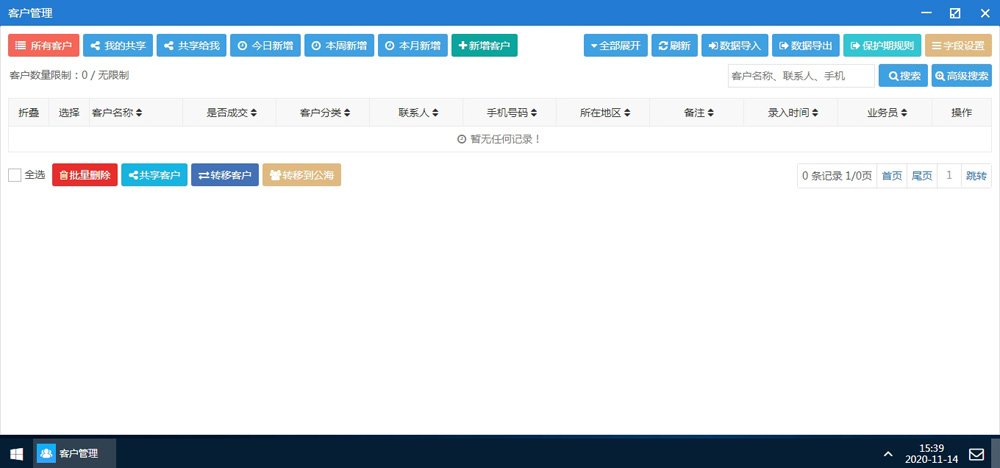Click the 搜索 search button
This screenshot has width=1000, height=468.
pos(902,76)
